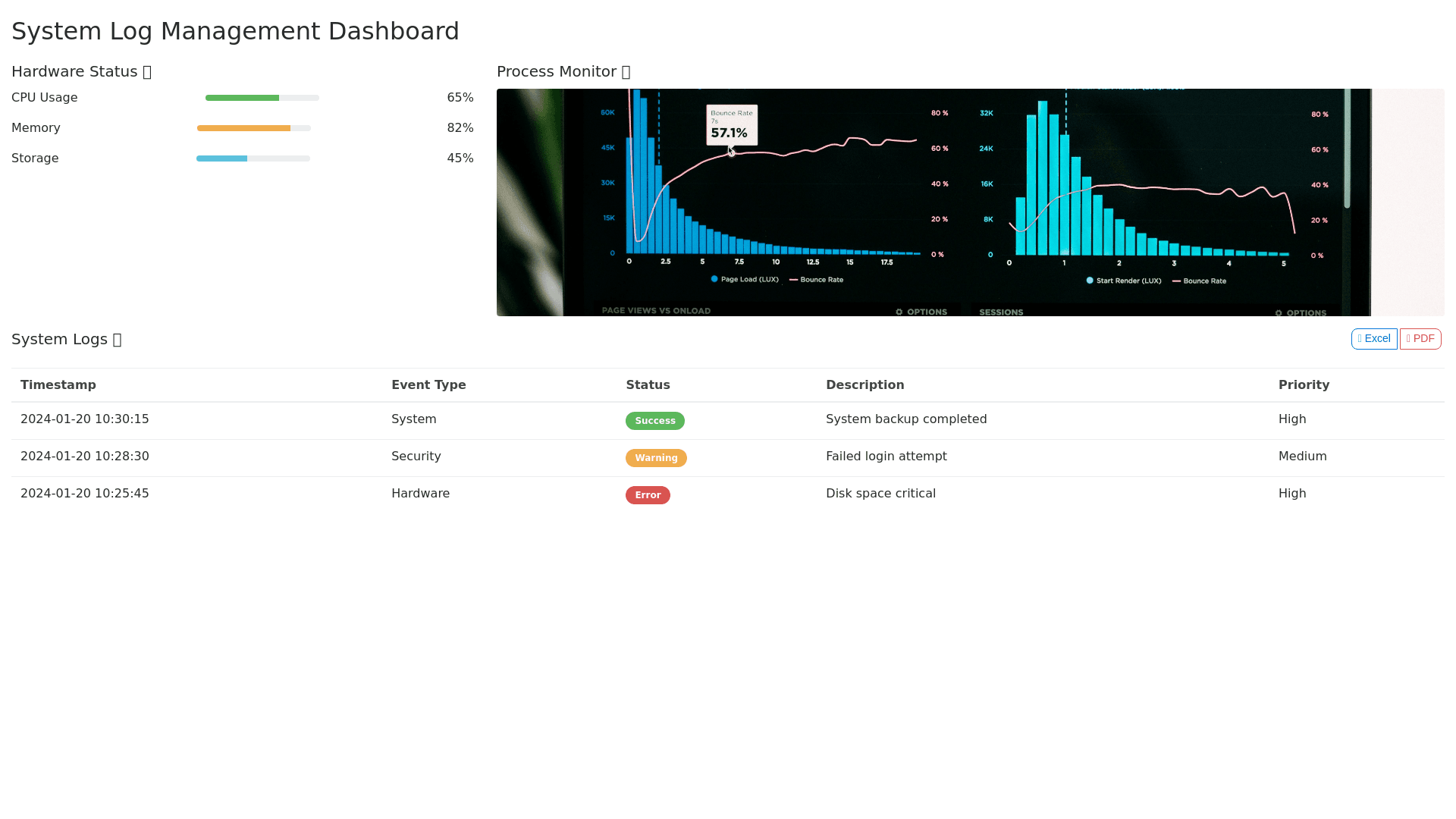Click the Status column header
Viewport: 1456px width, 819px height.
tap(648, 385)
